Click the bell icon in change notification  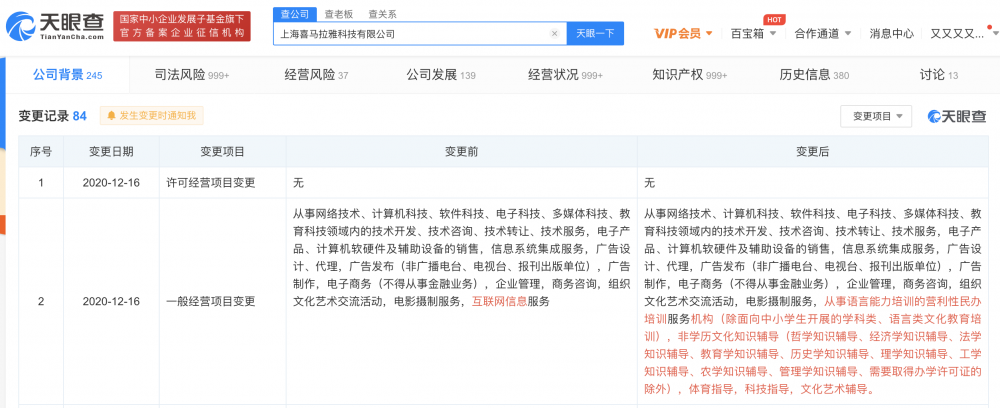(x=112, y=115)
